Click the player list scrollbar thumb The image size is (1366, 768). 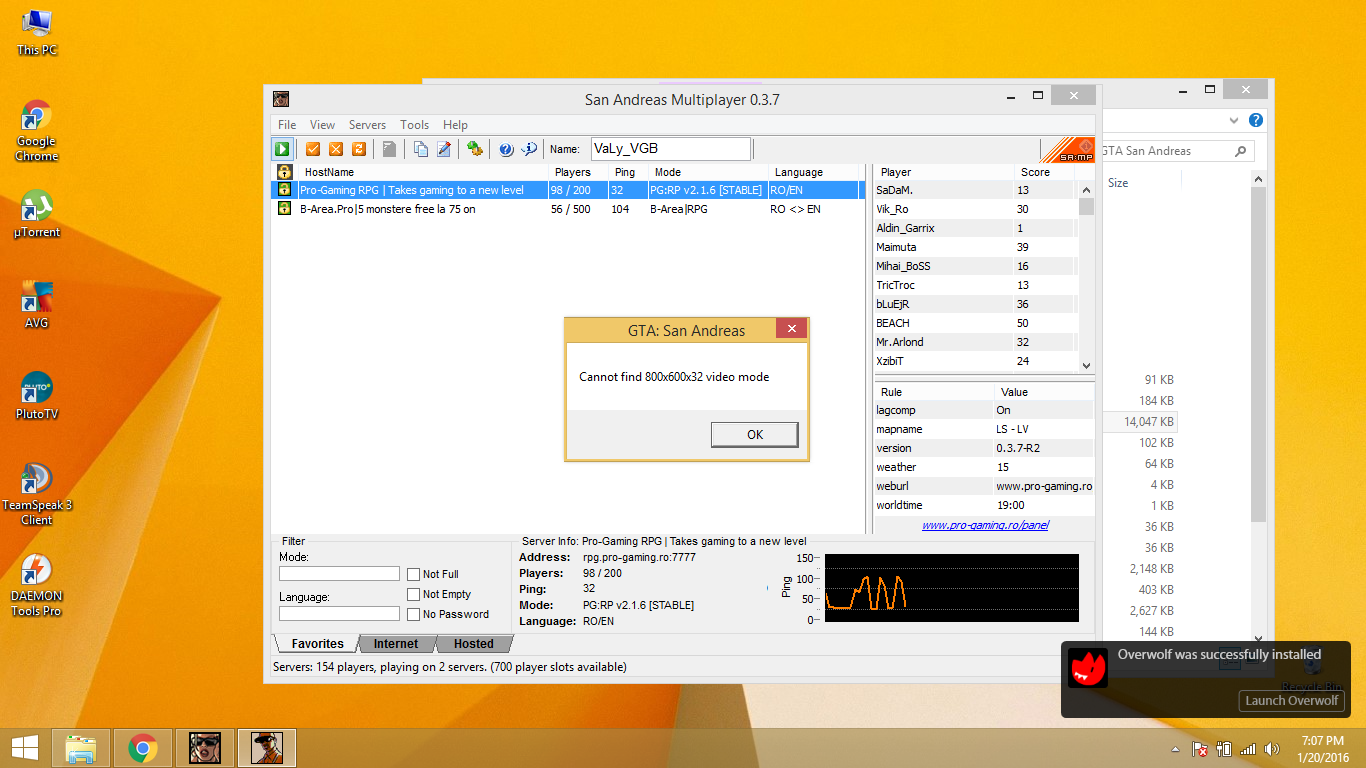tap(1086, 205)
